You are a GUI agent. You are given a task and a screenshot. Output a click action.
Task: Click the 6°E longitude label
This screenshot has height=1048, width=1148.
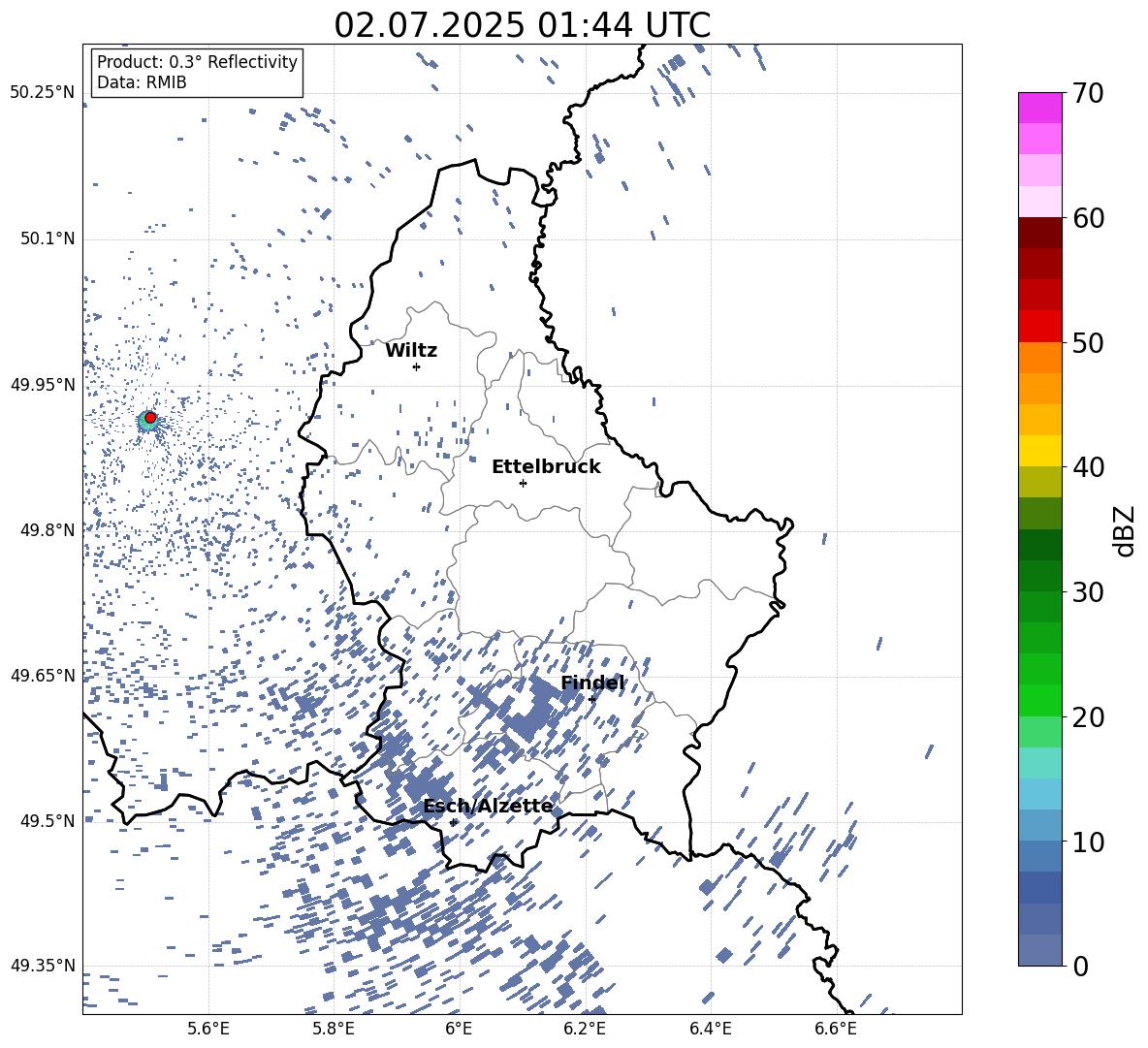tap(459, 1029)
